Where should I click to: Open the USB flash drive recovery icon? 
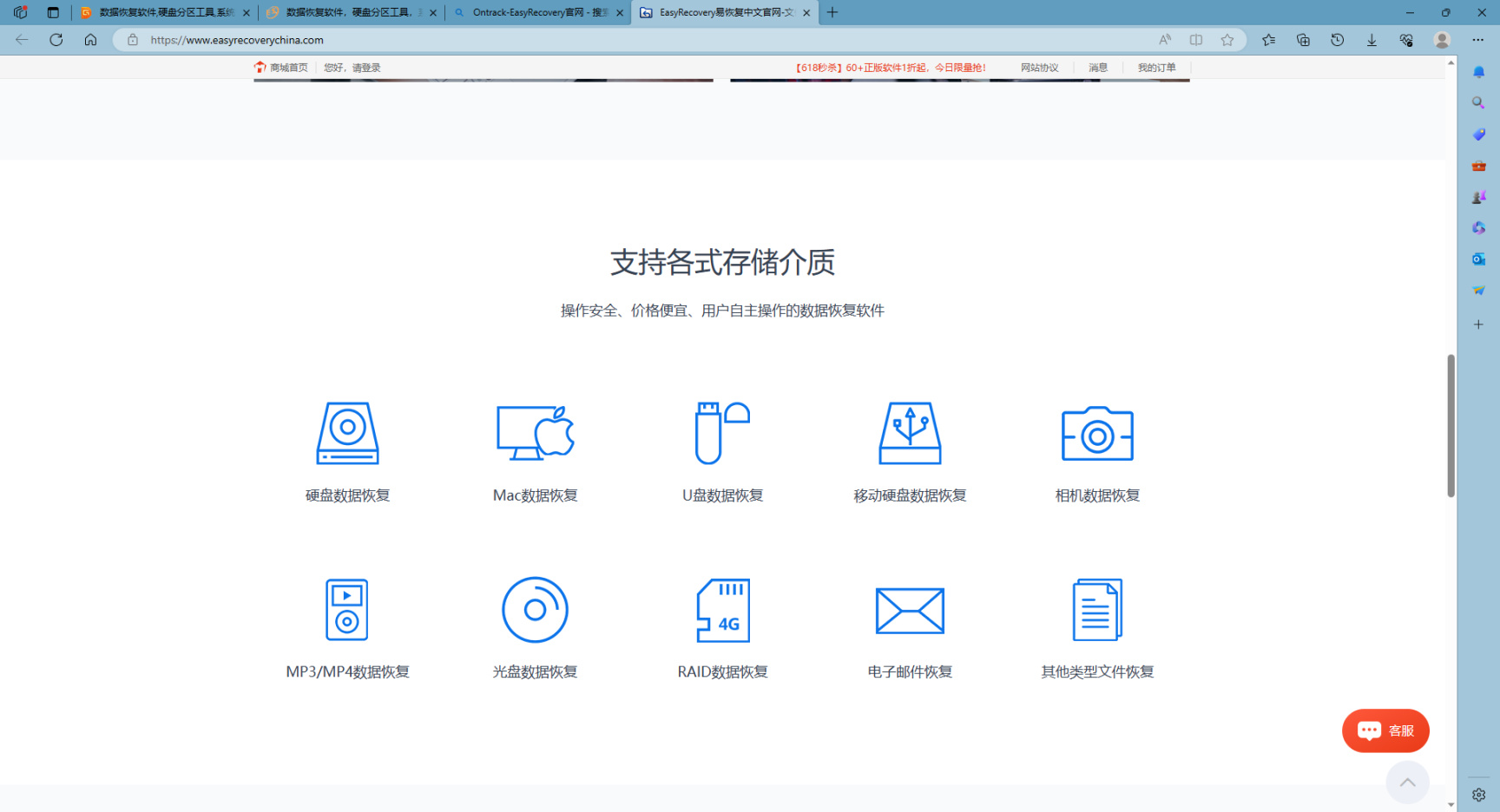(x=722, y=433)
